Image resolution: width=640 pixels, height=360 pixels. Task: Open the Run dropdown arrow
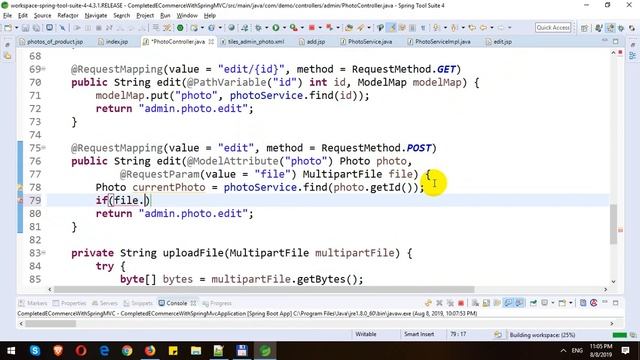click(284, 28)
